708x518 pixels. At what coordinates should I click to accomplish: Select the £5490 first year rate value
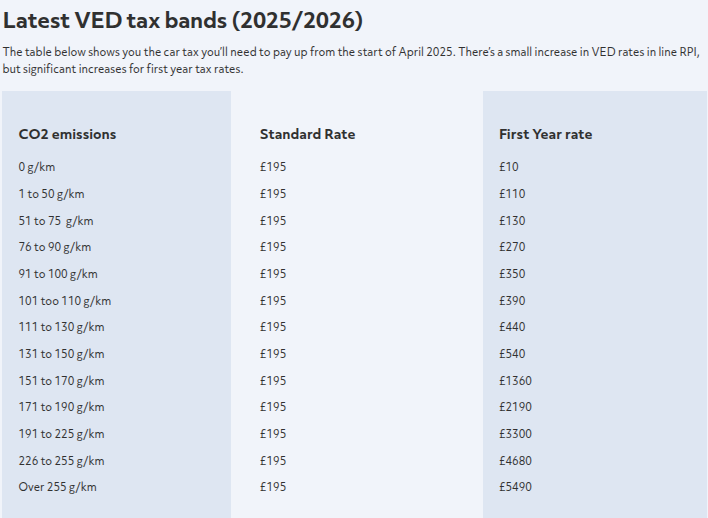(515, 487)
